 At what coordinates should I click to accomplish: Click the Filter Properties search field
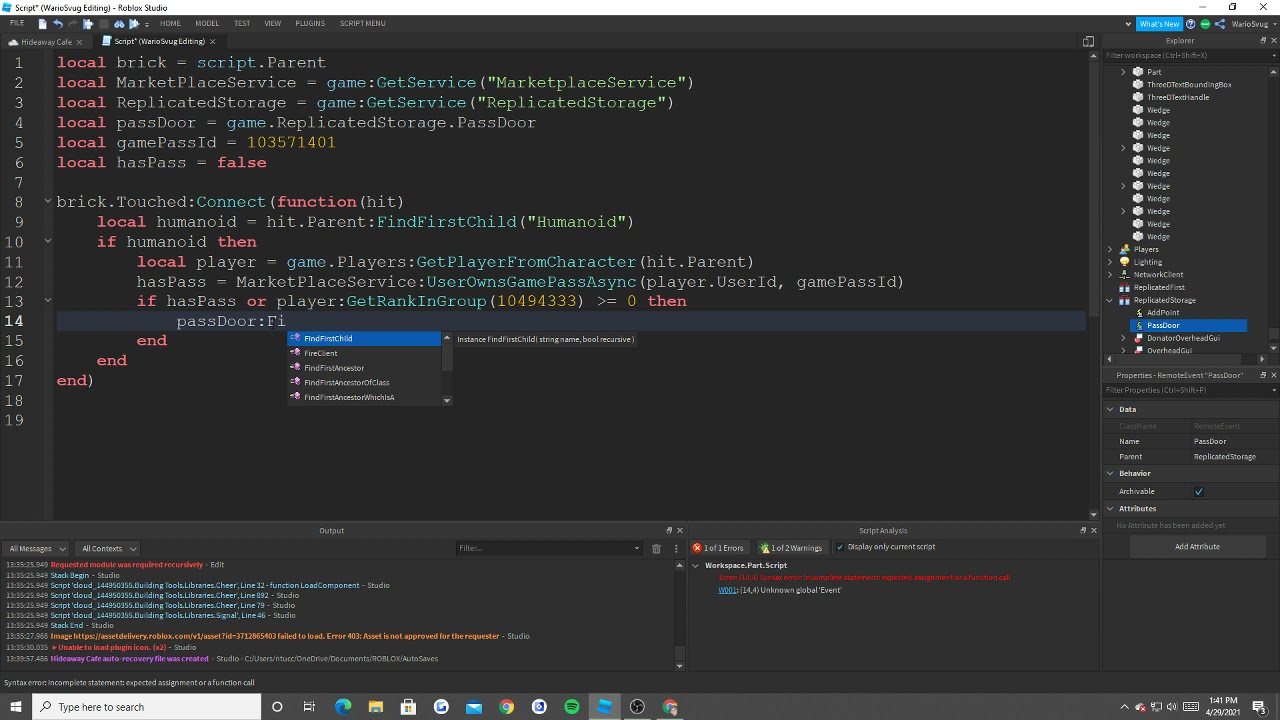(x=1190, y=390)
